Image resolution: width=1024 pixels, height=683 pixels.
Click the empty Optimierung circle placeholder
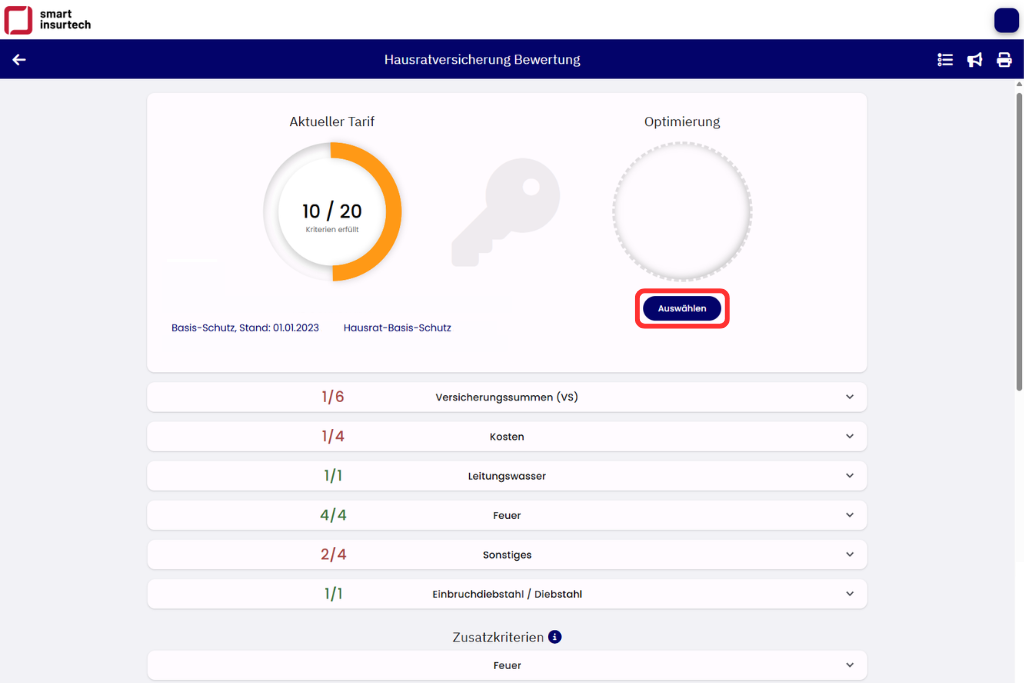(x=682, y=212)
